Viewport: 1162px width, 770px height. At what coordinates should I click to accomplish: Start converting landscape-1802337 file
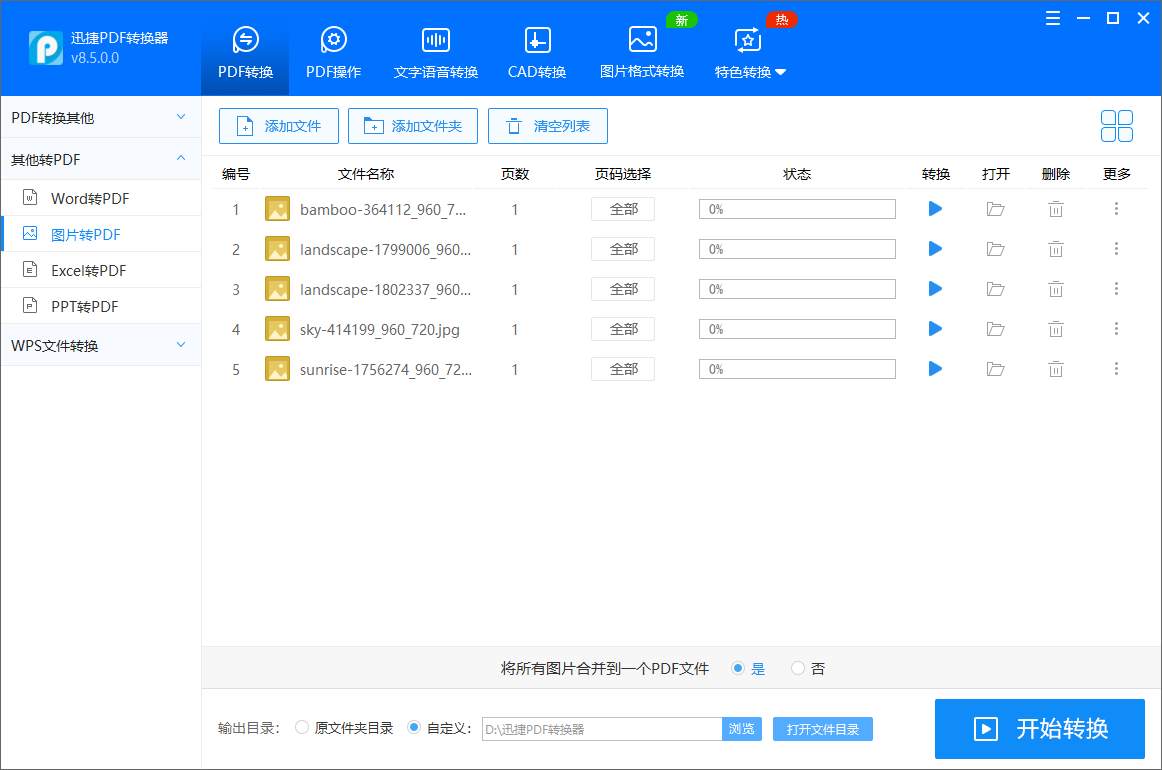tap(935, 289)
